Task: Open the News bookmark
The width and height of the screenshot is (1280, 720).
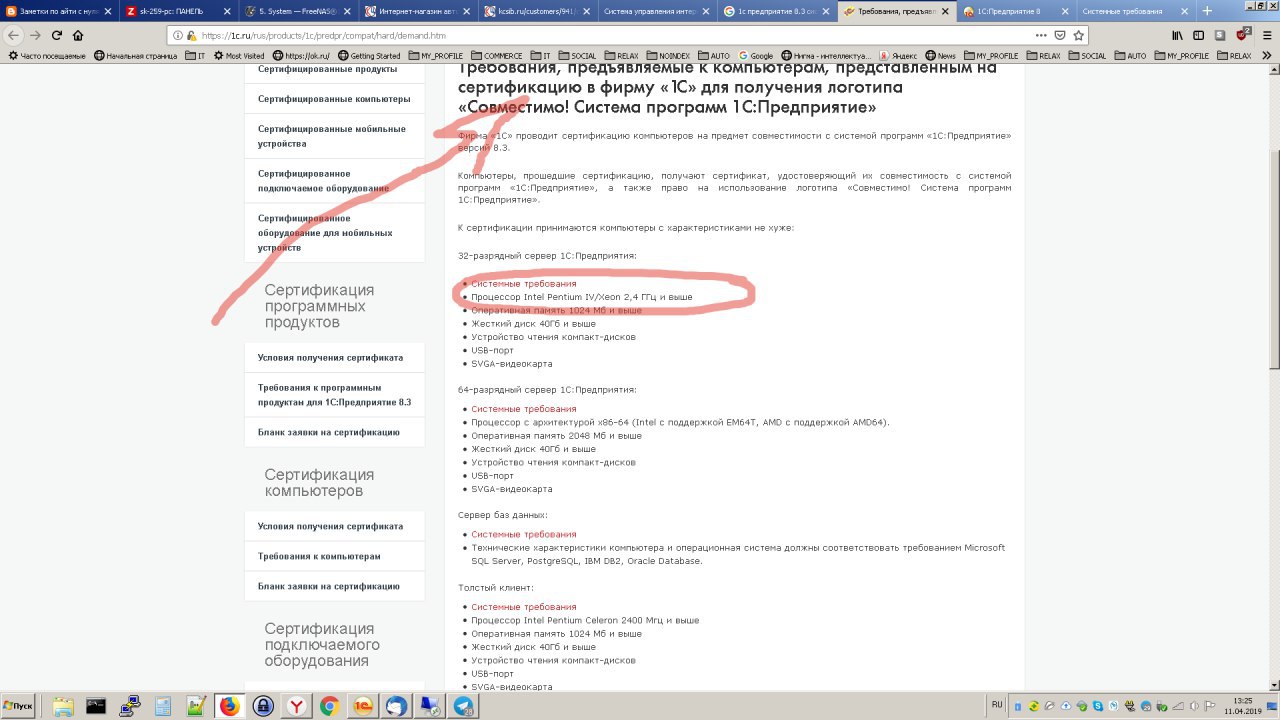Action: [x=940, y=56]
